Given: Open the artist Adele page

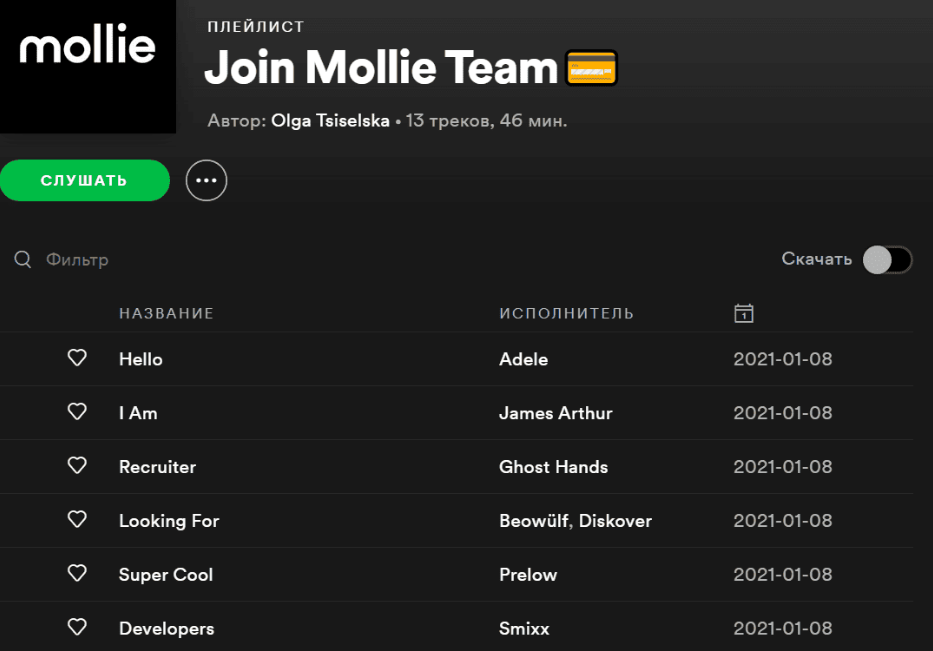Looking at the screenshot, I should pyautogui.click(x=523, y=359).
